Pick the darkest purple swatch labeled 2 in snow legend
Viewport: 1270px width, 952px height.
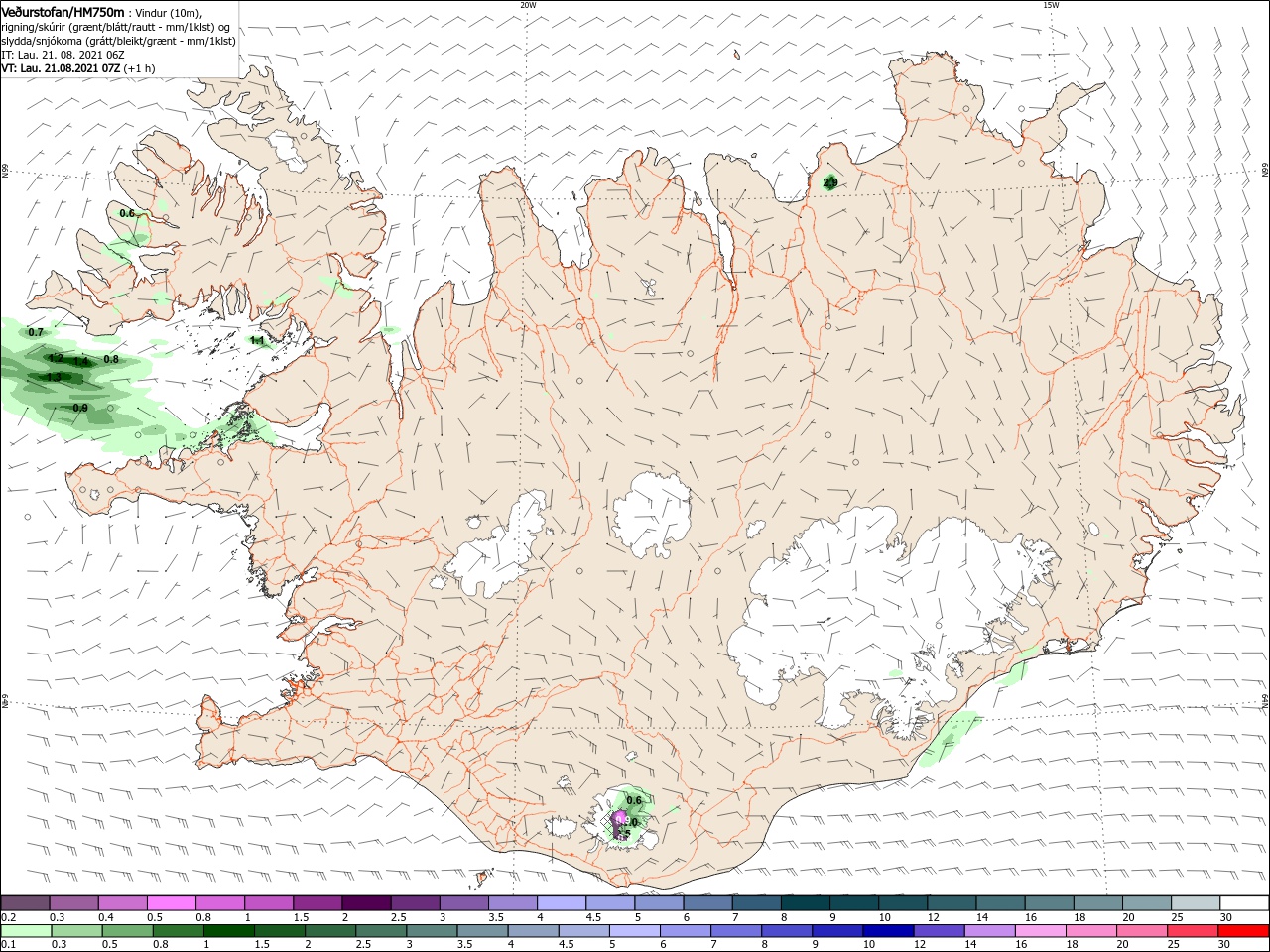point(366,902)
